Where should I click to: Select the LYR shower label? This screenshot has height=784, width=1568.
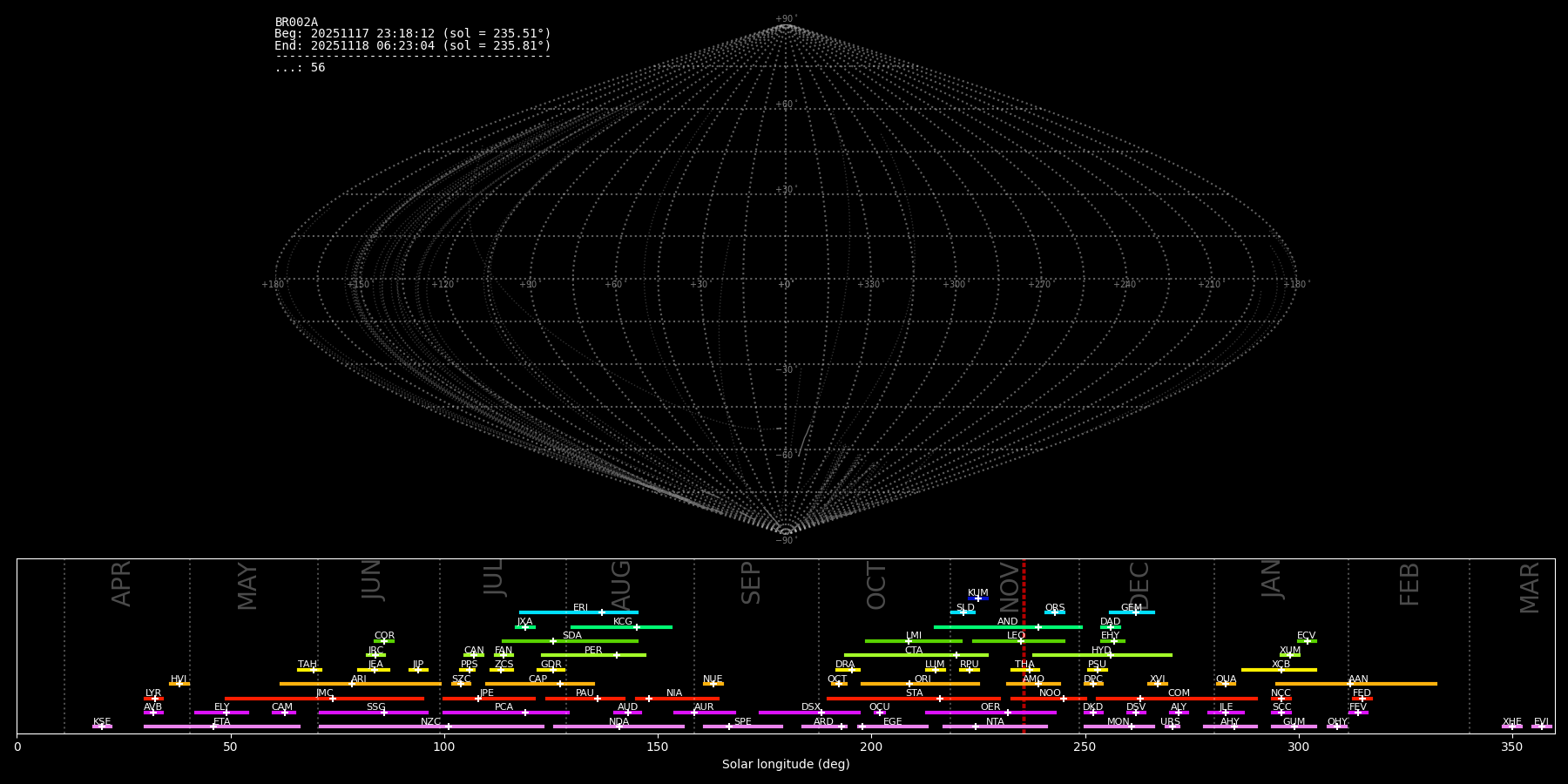pos(153,693)
